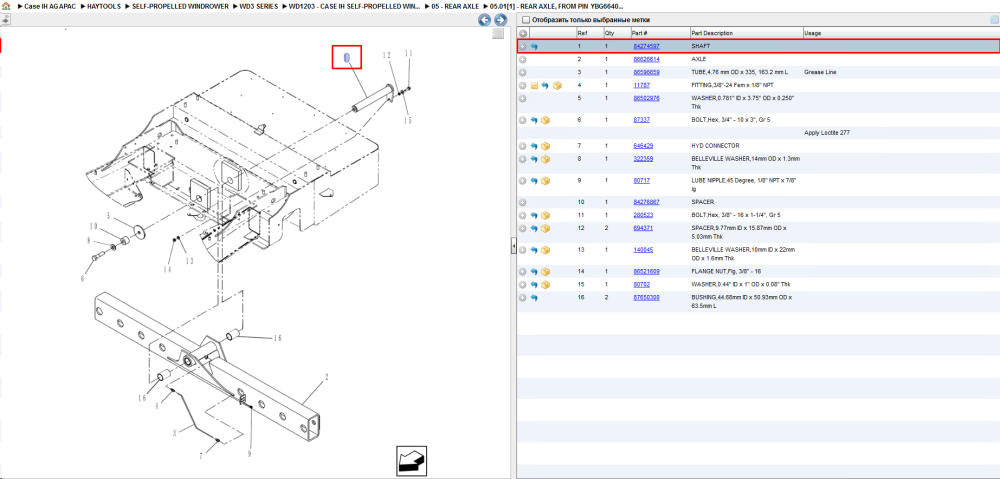Select 'Apply Loctite 277' usage note

[827, 133]
